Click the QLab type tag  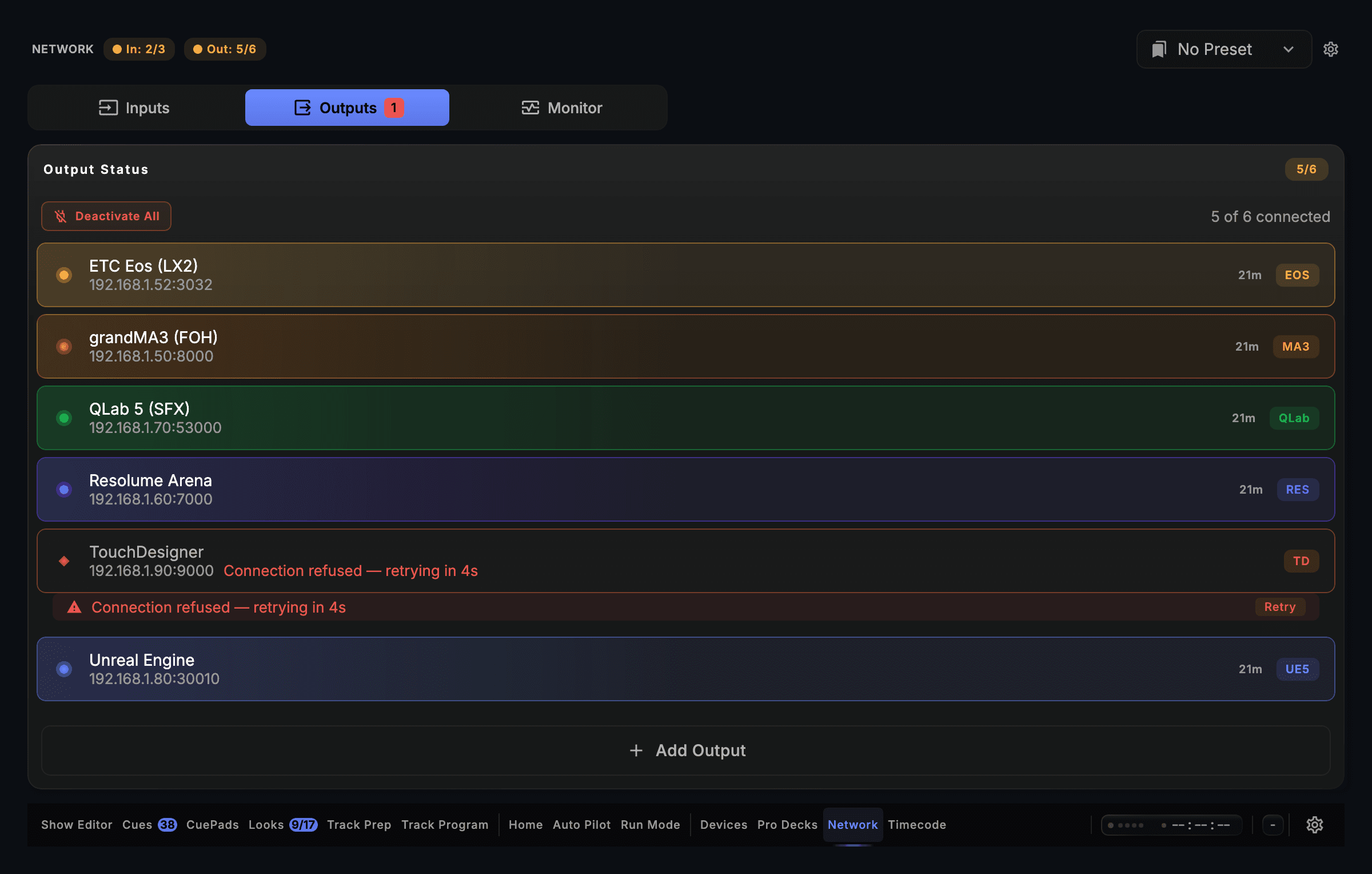[1294, 418]
